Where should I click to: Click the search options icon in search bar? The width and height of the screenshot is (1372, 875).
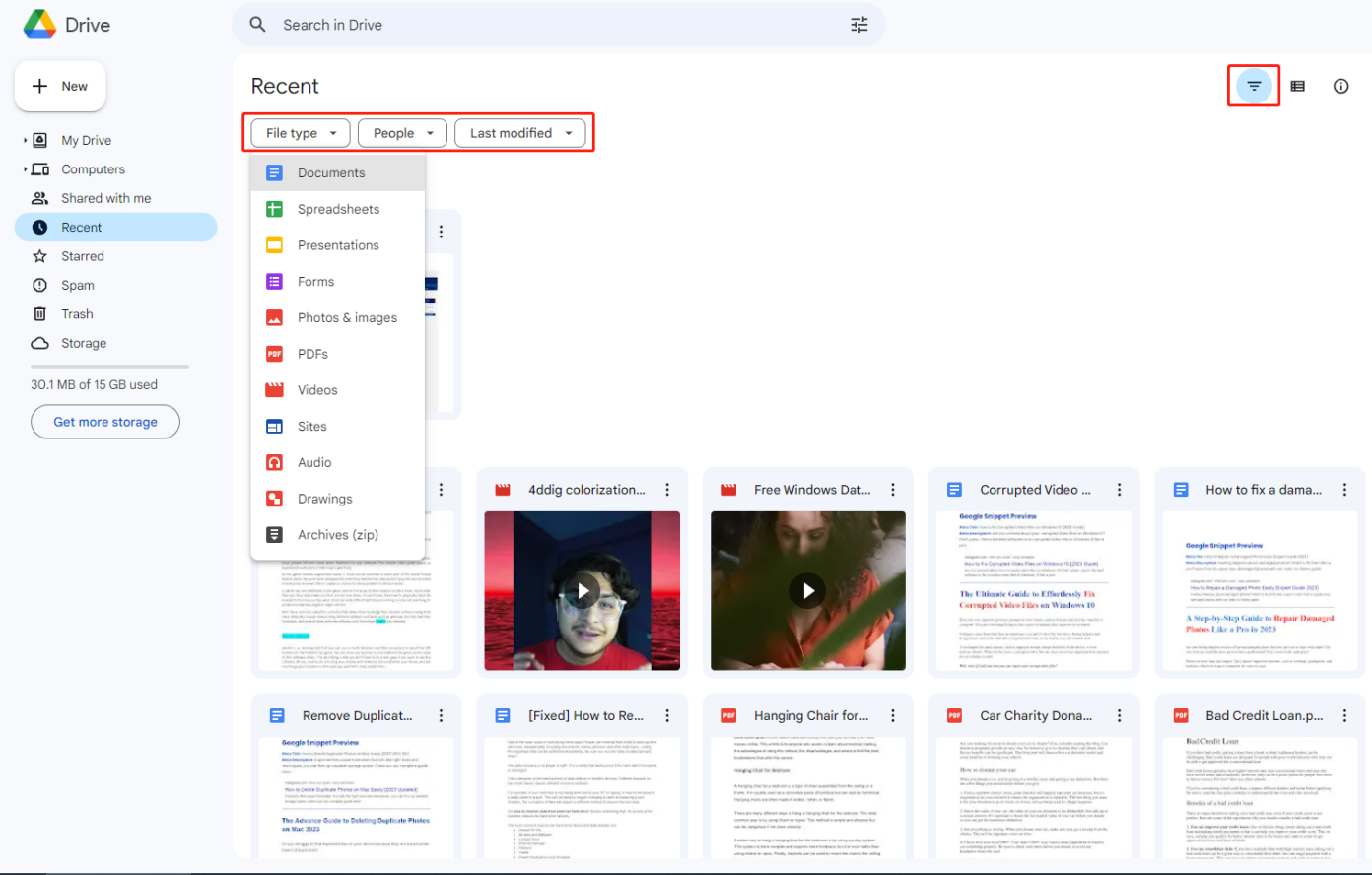coord(859,25)
